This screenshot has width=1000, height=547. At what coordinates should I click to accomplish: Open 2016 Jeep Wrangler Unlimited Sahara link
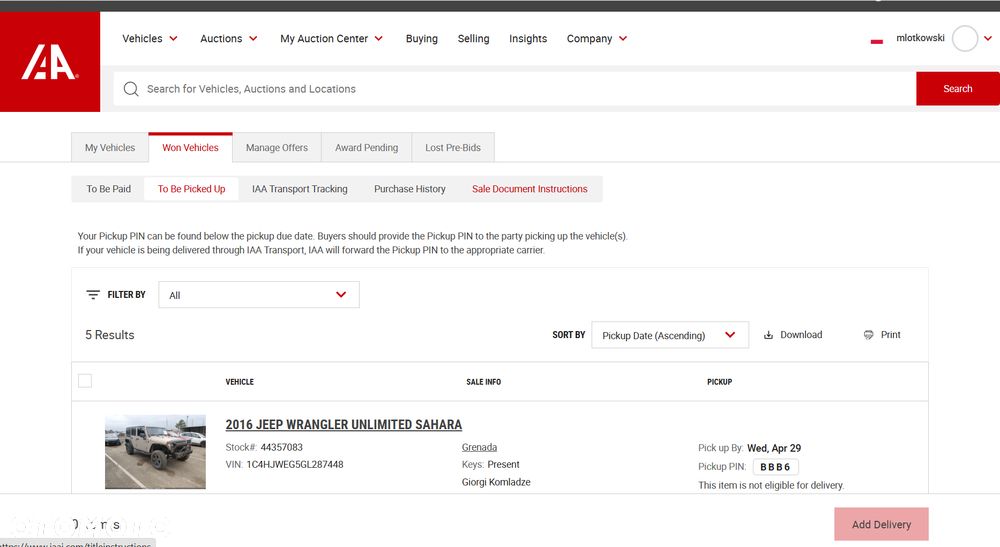[x=344, y=425]
